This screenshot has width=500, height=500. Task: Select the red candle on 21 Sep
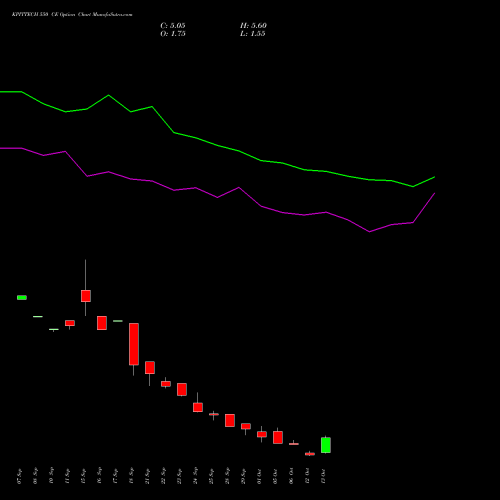click(x=150, y=368)
